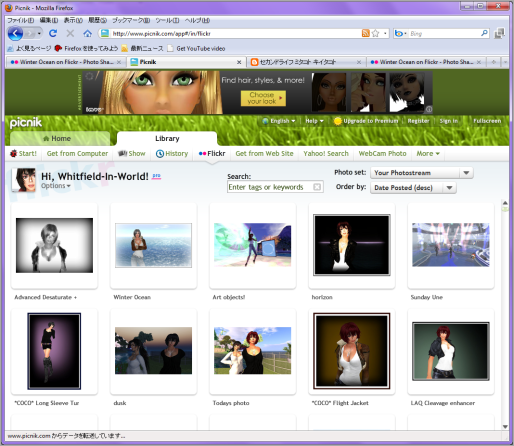Open the ファイル menu
514x446 pixels.
(21, 20)
